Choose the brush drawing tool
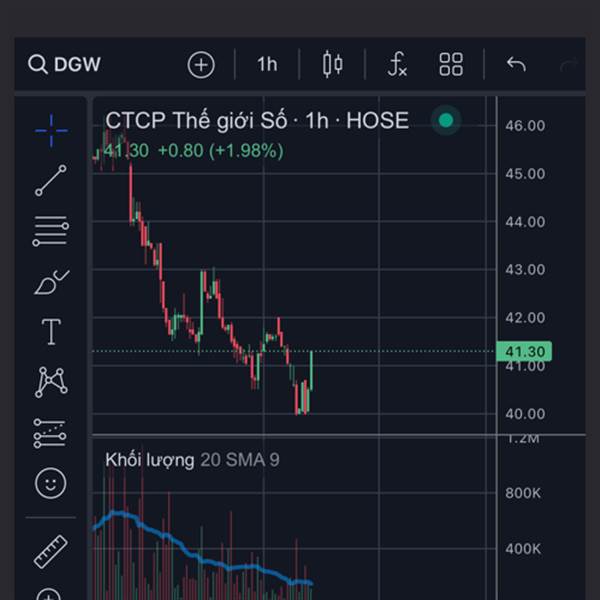 [50, 283]
